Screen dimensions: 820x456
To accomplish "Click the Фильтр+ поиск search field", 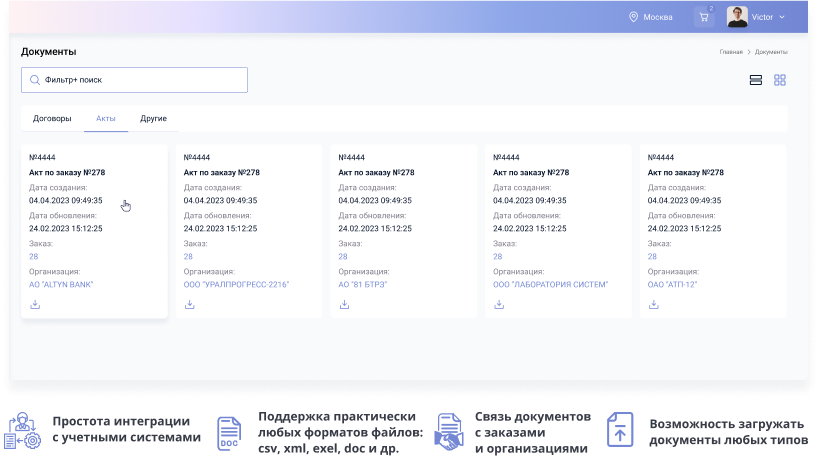I will click(x=140, y=80).
